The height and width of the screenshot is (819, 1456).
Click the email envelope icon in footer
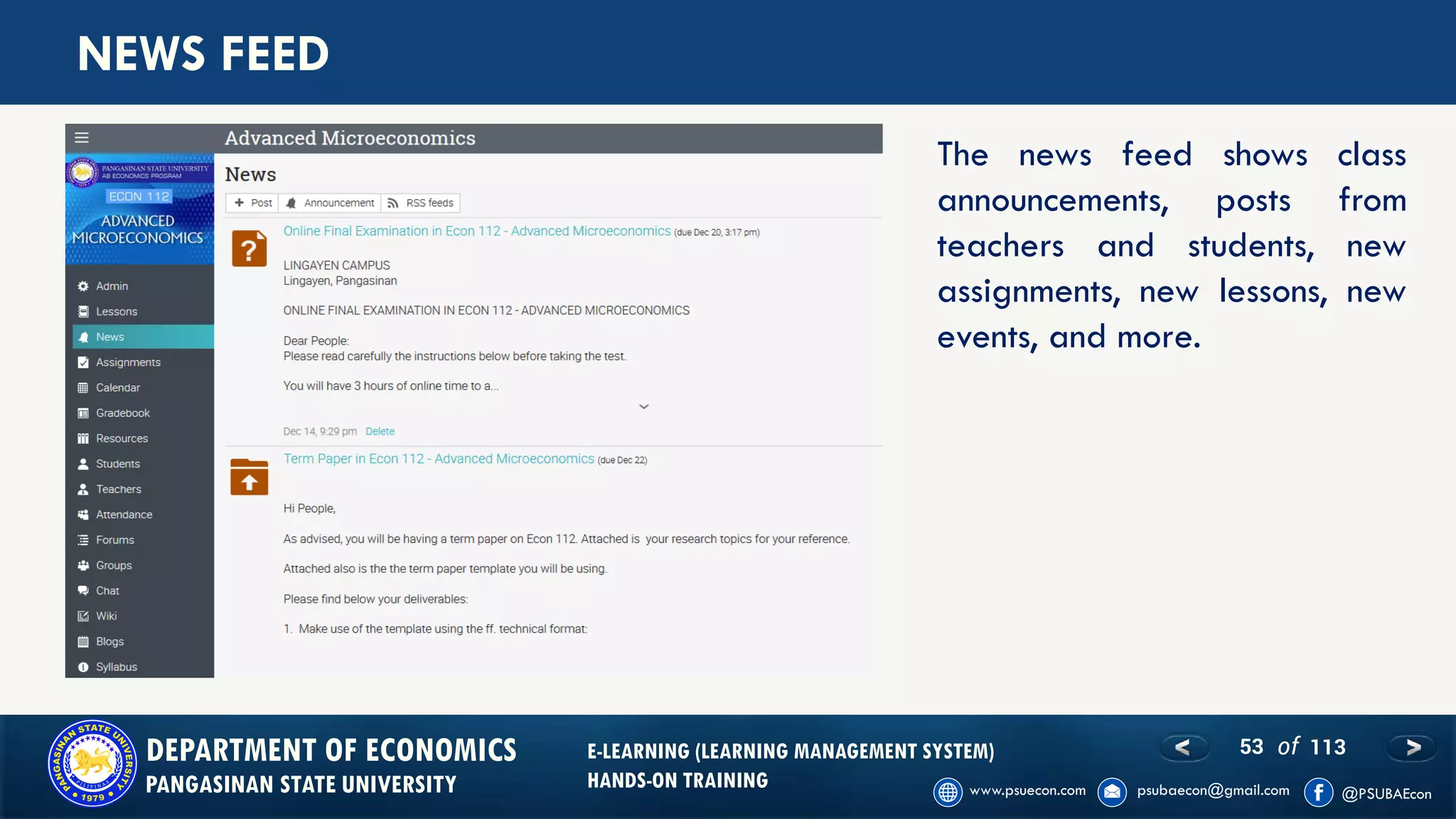1112,792
